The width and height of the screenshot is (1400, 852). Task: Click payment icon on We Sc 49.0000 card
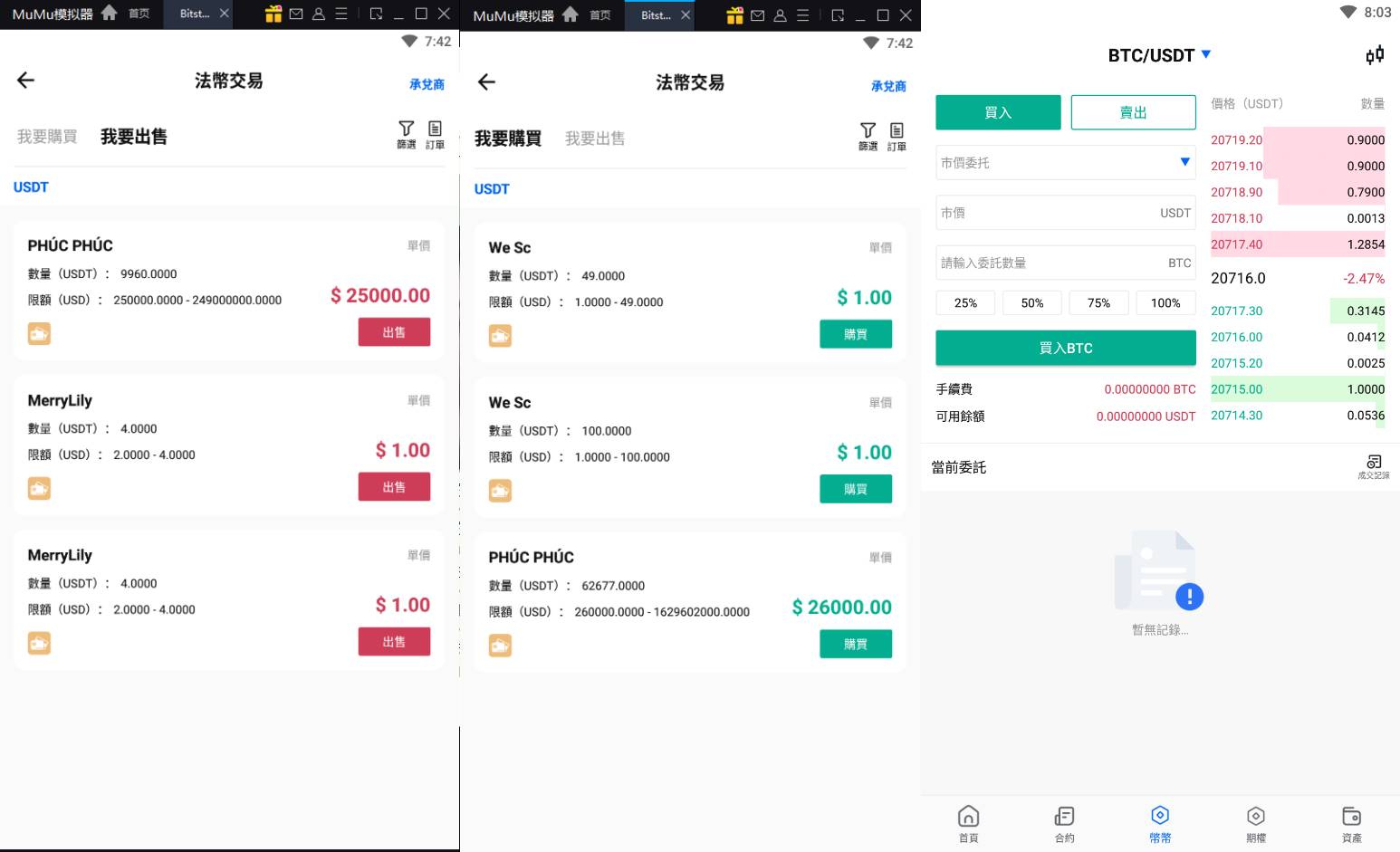pos(500,336)
